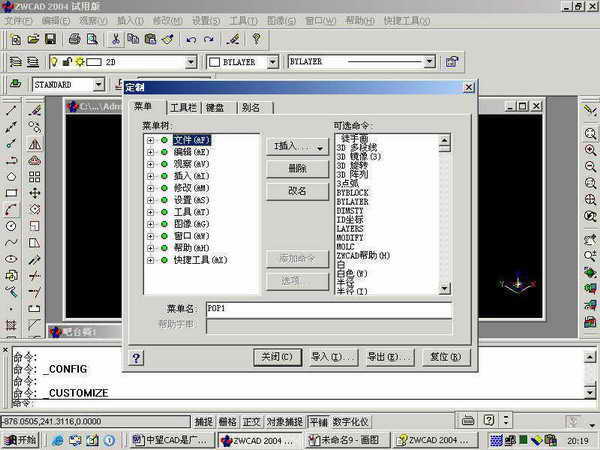600x450 pixels.
Task: Open the Layers manager icon
Action: (17, 62)
